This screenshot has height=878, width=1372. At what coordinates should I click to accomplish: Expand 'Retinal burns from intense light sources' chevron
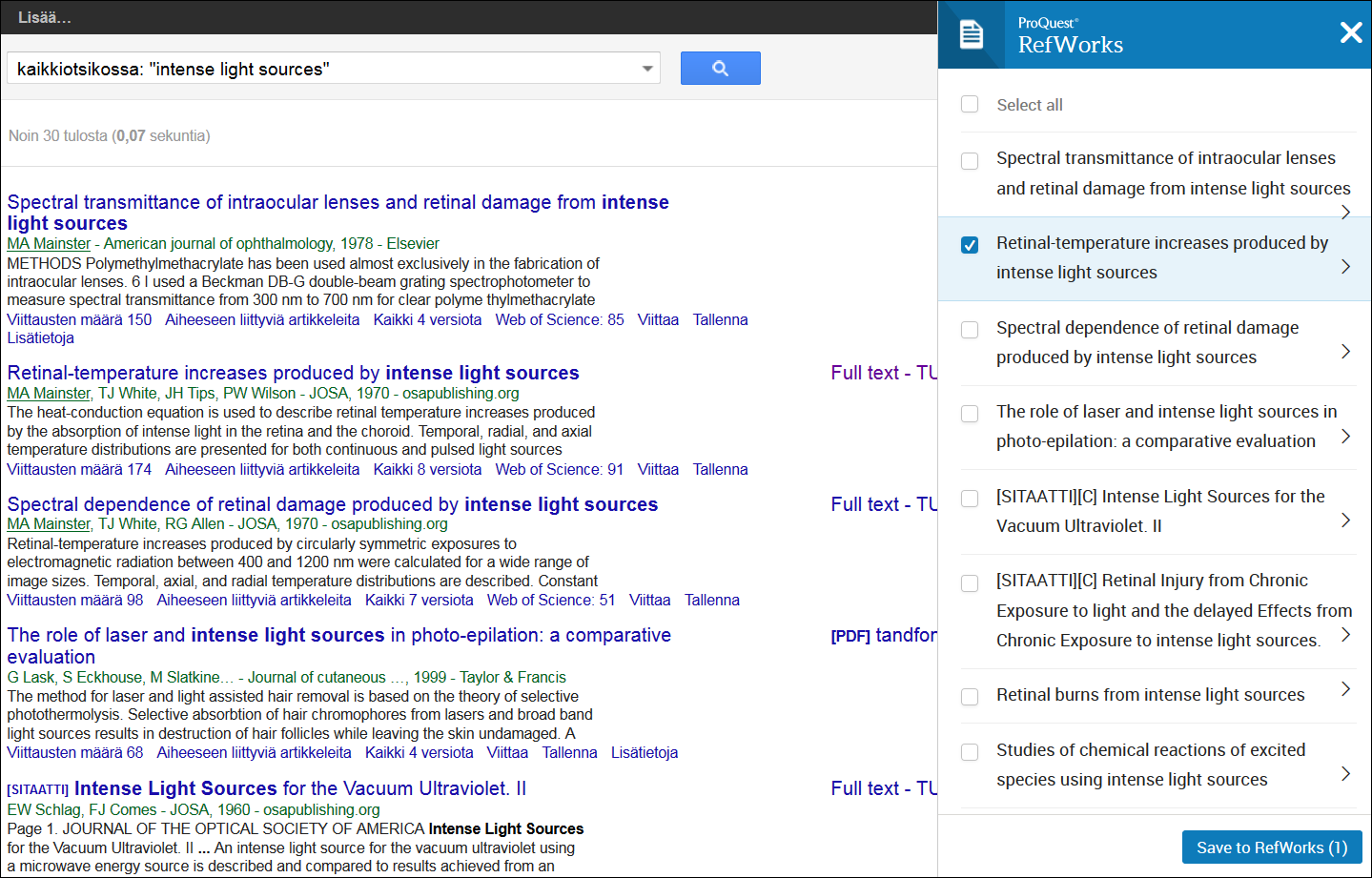1345,688
